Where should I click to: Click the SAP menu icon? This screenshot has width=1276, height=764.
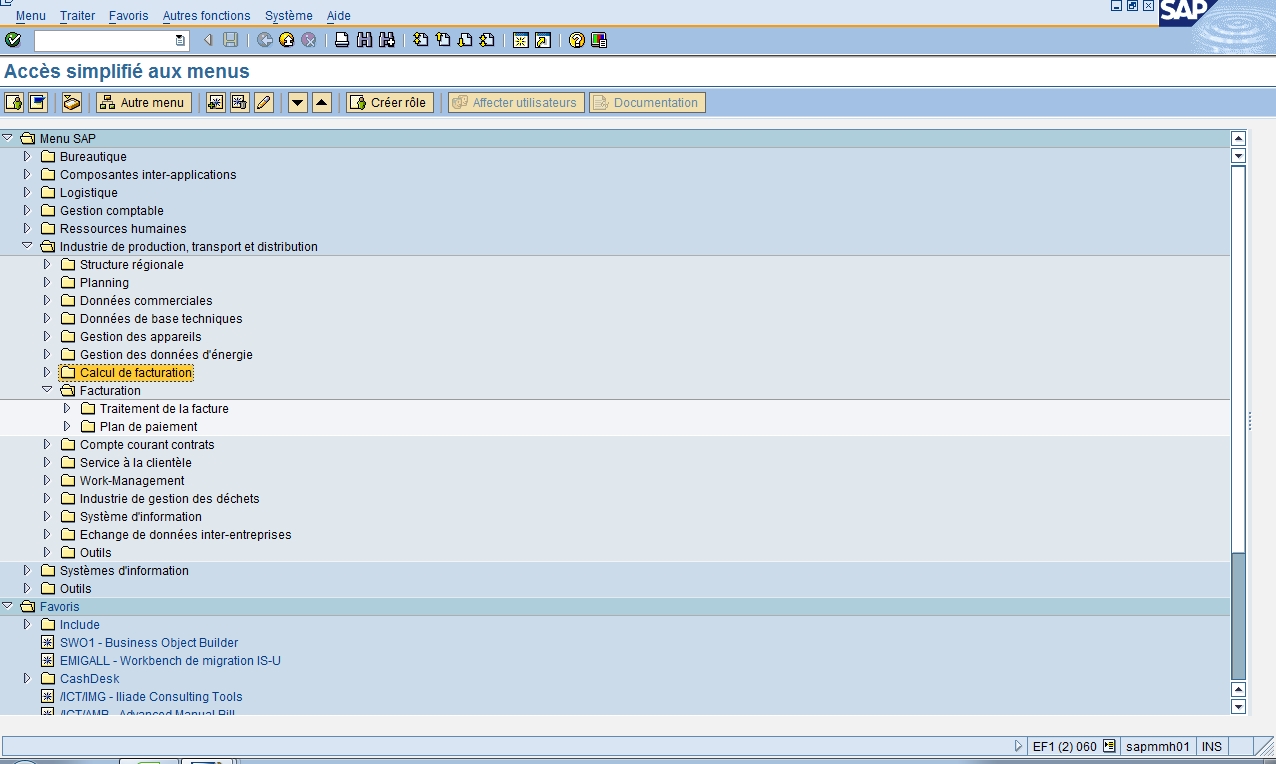tap(38, 102)
